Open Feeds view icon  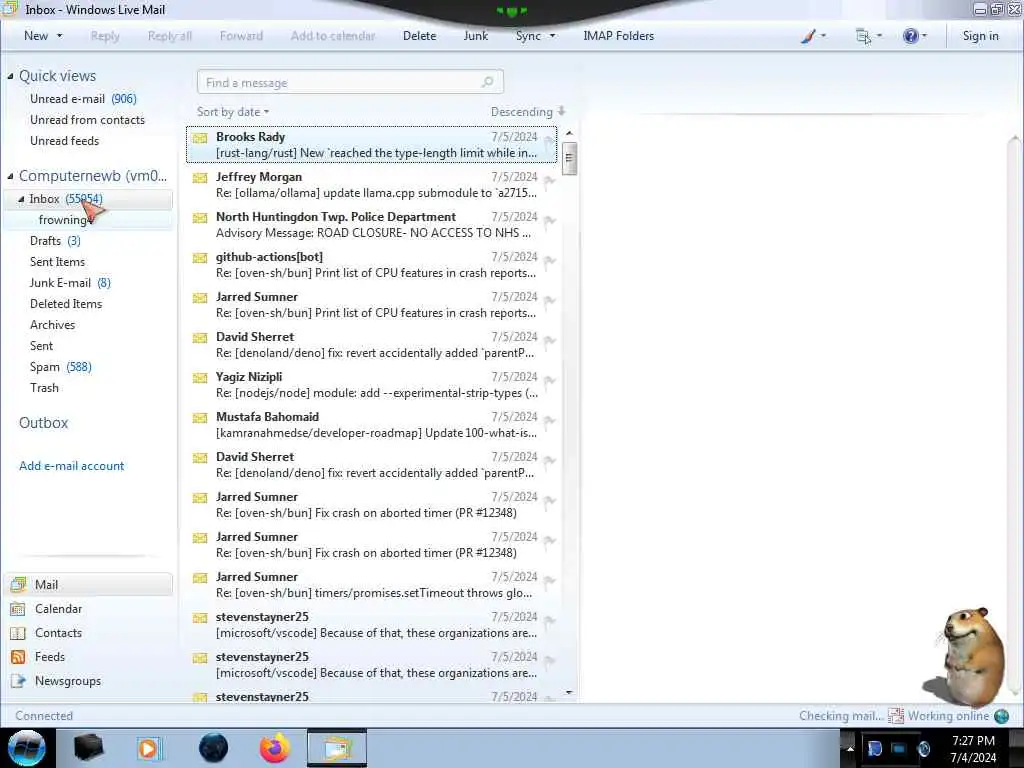(18, 657)
